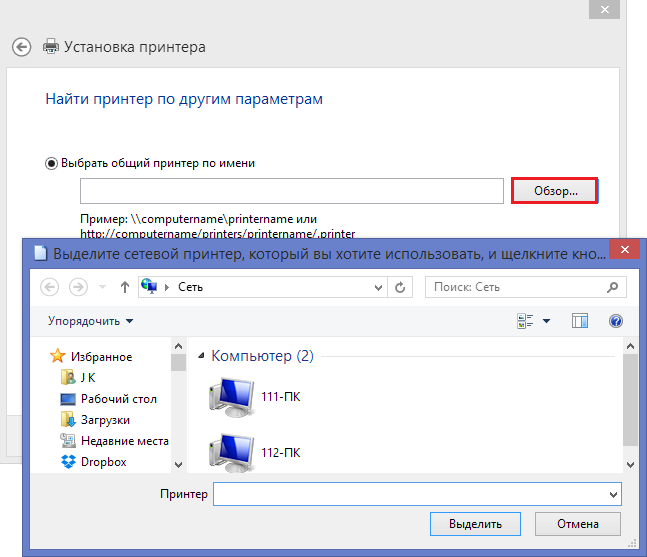Go to Загрузки in the sidebar

click(x=105, y=420)
